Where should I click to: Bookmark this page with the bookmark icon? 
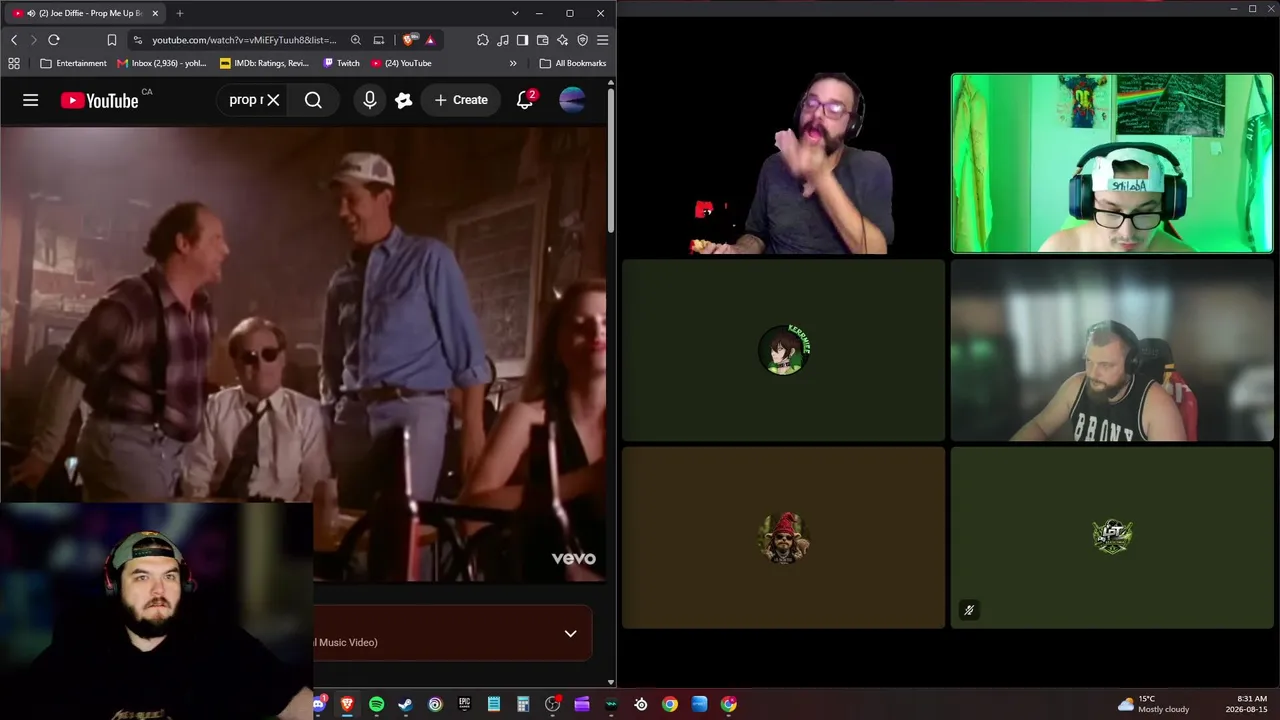click(112, 40)
